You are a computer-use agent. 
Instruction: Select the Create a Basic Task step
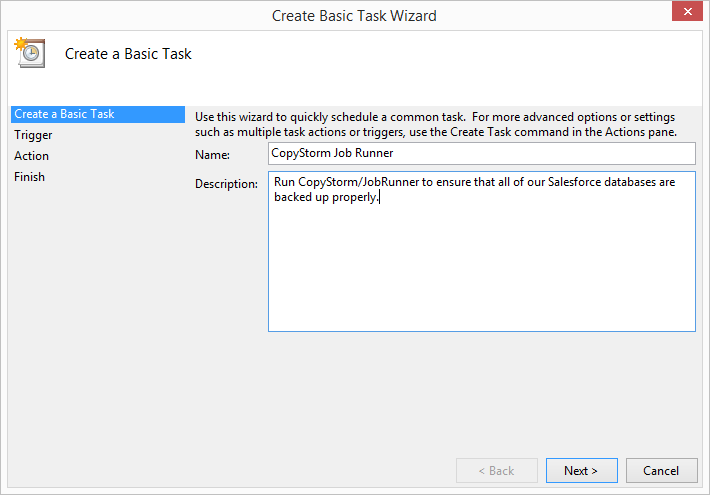98,114
